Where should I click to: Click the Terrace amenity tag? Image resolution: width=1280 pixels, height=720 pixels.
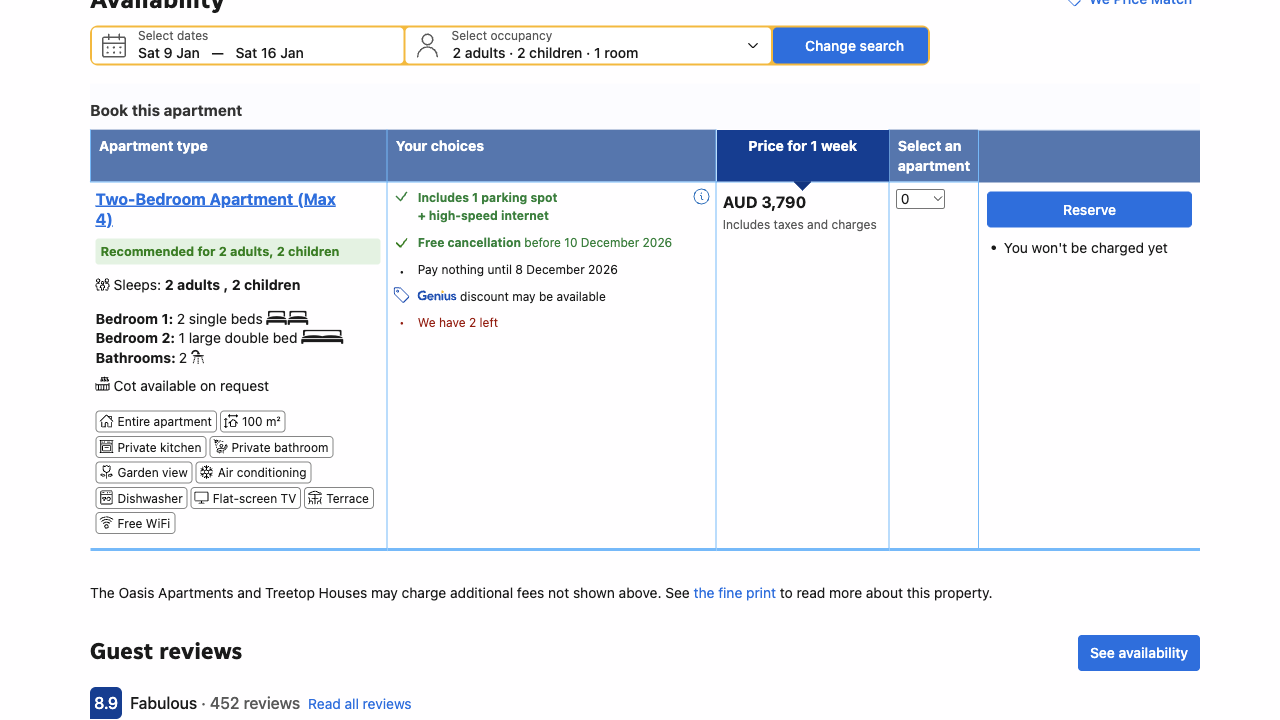(339, 498)
